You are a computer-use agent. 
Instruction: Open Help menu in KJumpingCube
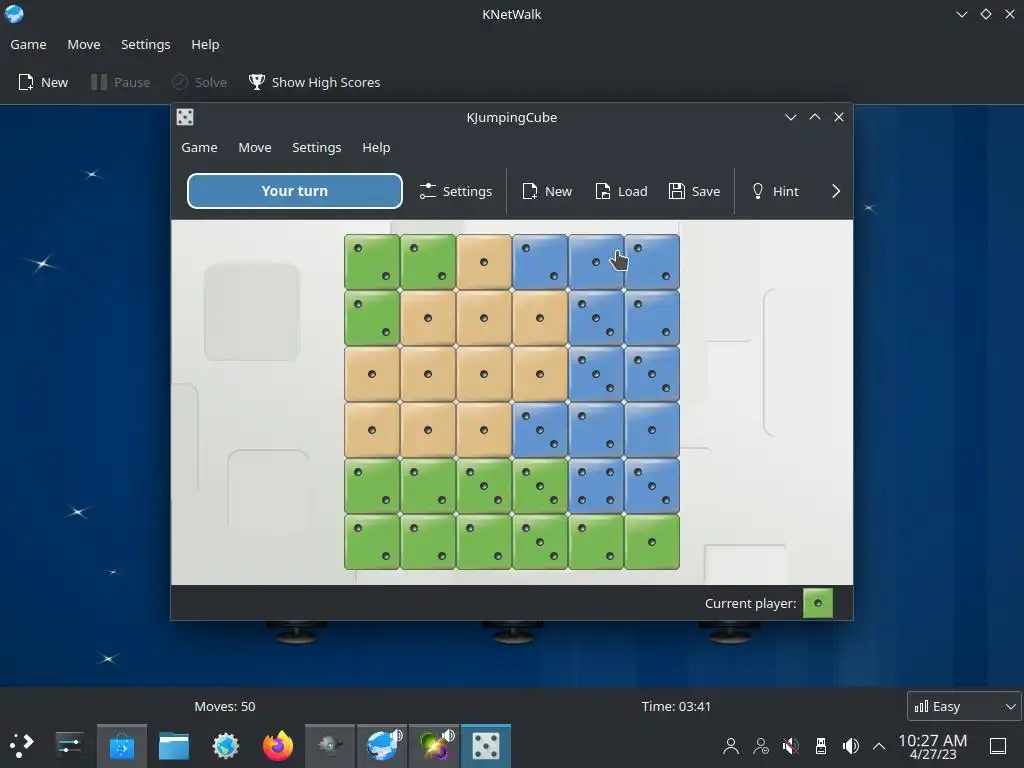(x=376, y=148)
